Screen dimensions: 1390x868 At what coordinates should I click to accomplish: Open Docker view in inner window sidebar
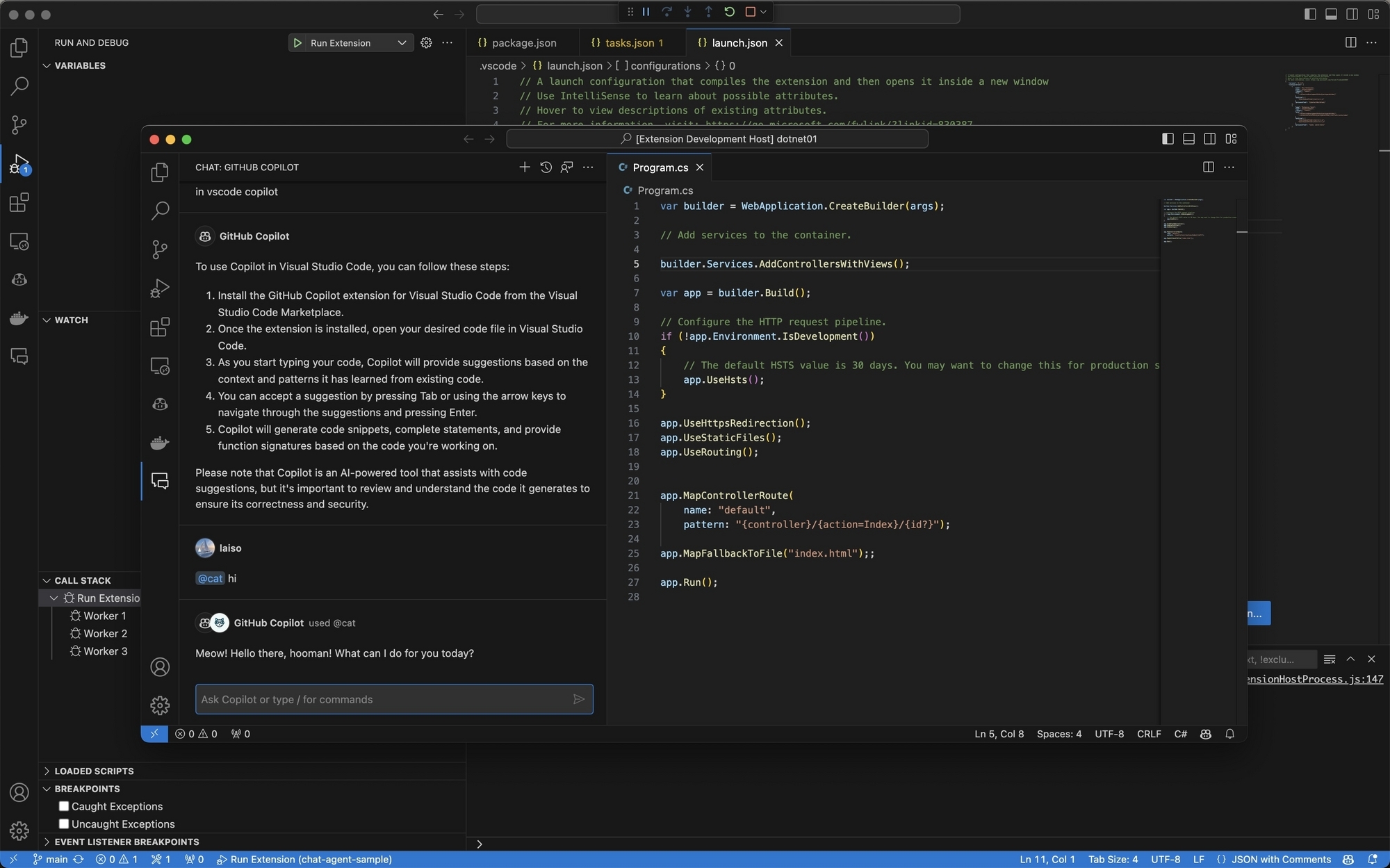tap(160, 443)
